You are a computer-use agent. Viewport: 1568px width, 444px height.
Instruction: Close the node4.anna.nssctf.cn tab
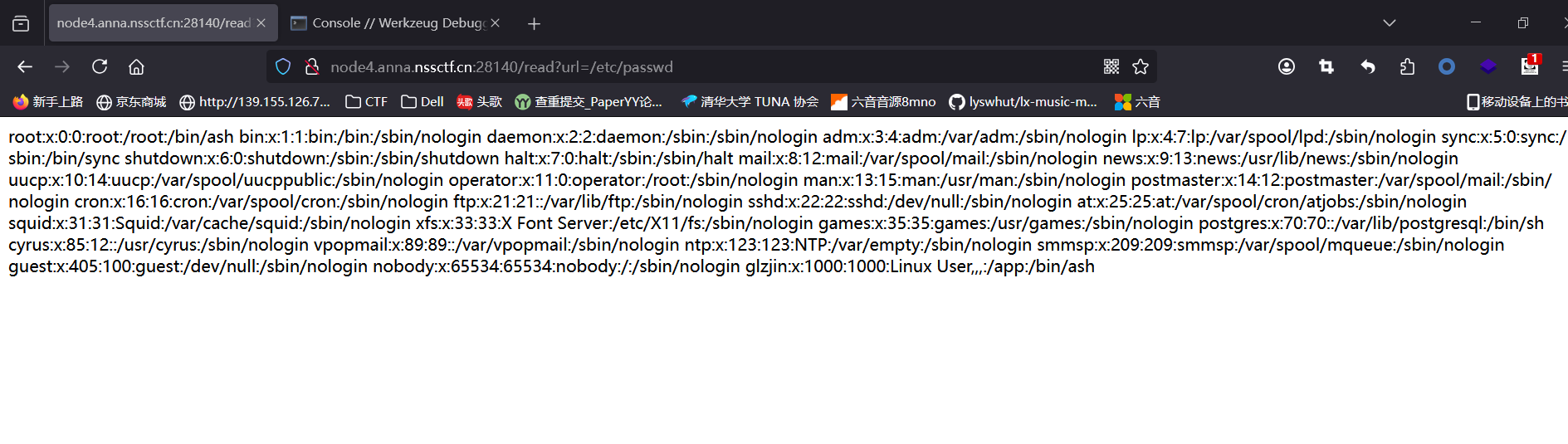point(261,22)
